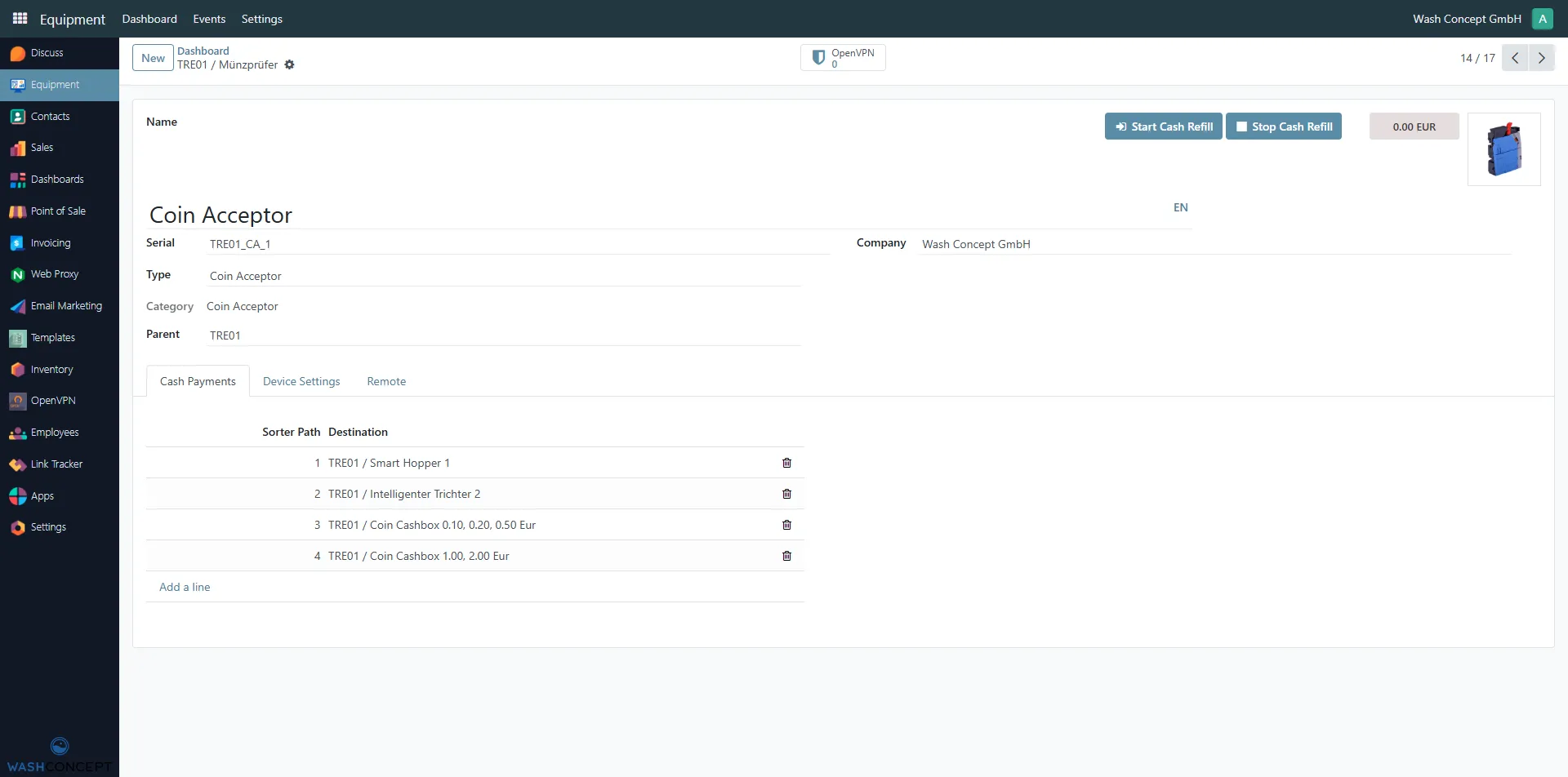Open the Dashboard top menu
Screen dimensions: 1568x777
[149, 19]
